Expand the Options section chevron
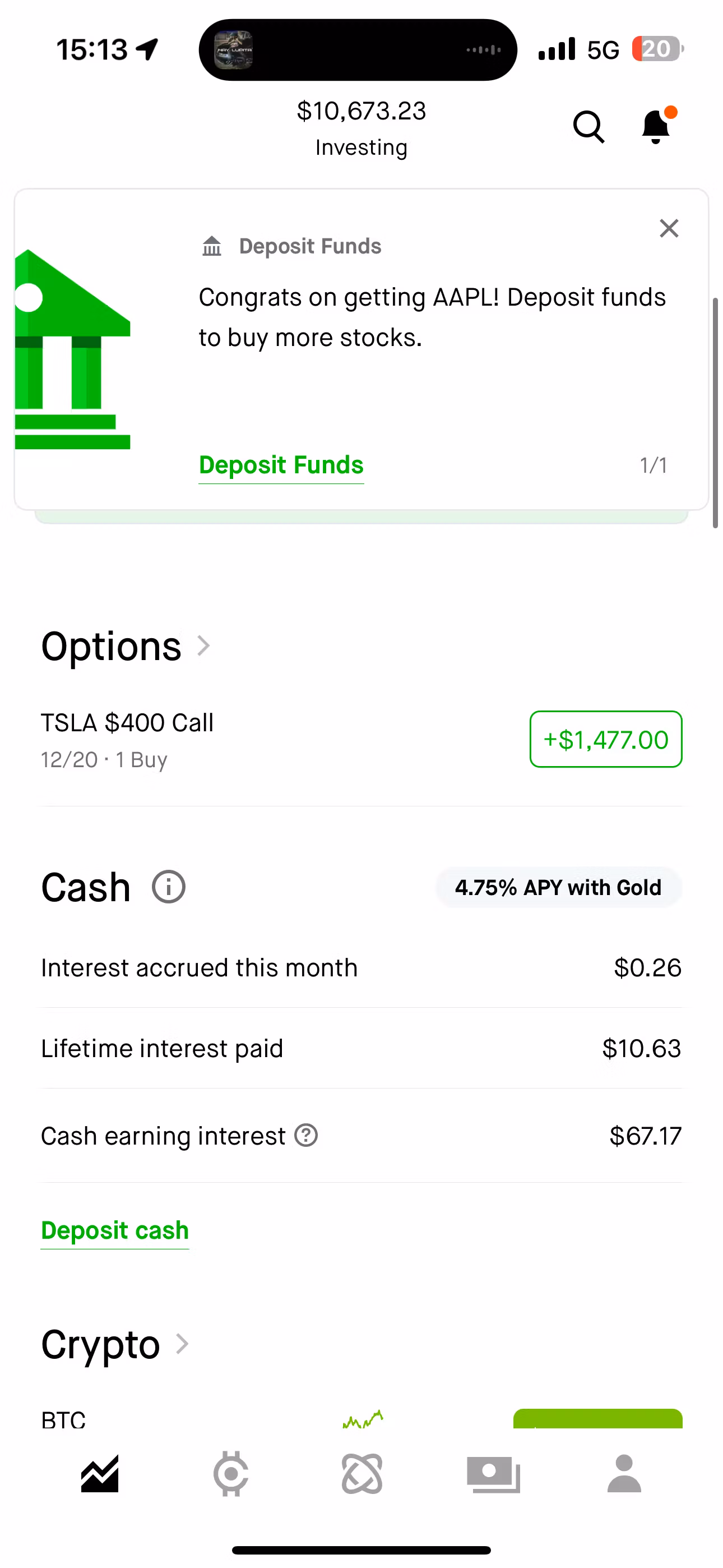 click(x=204, y=646)
